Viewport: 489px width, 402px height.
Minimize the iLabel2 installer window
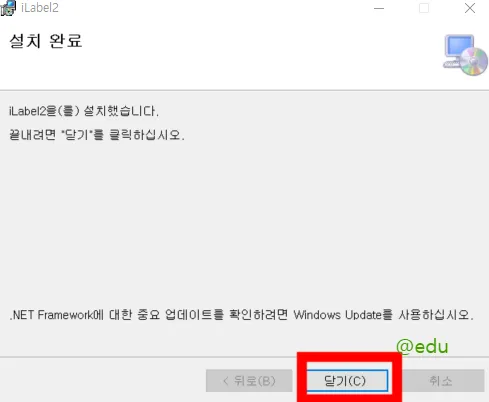(379, 8)
